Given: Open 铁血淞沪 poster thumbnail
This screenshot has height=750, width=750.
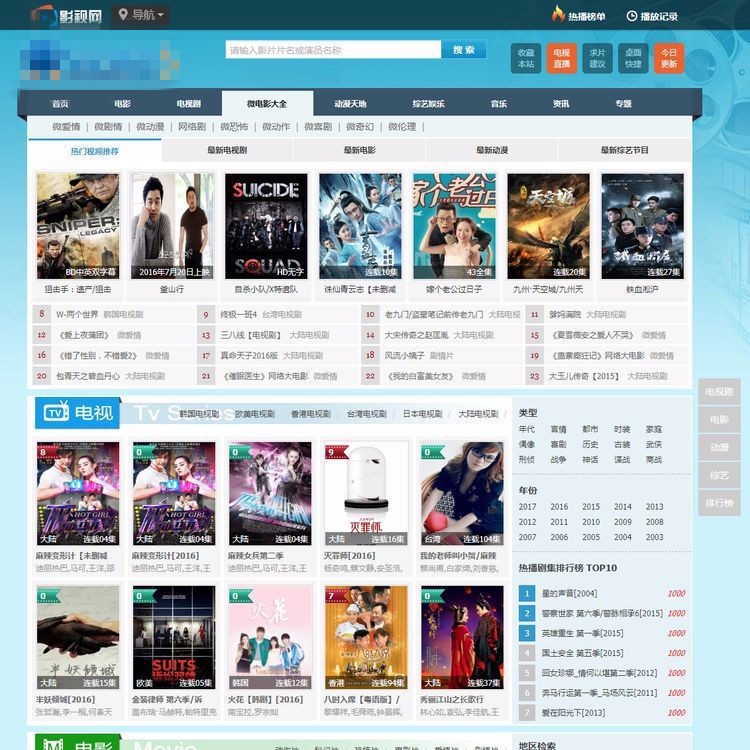Looking at the screenshot, I should pos(642,226).
